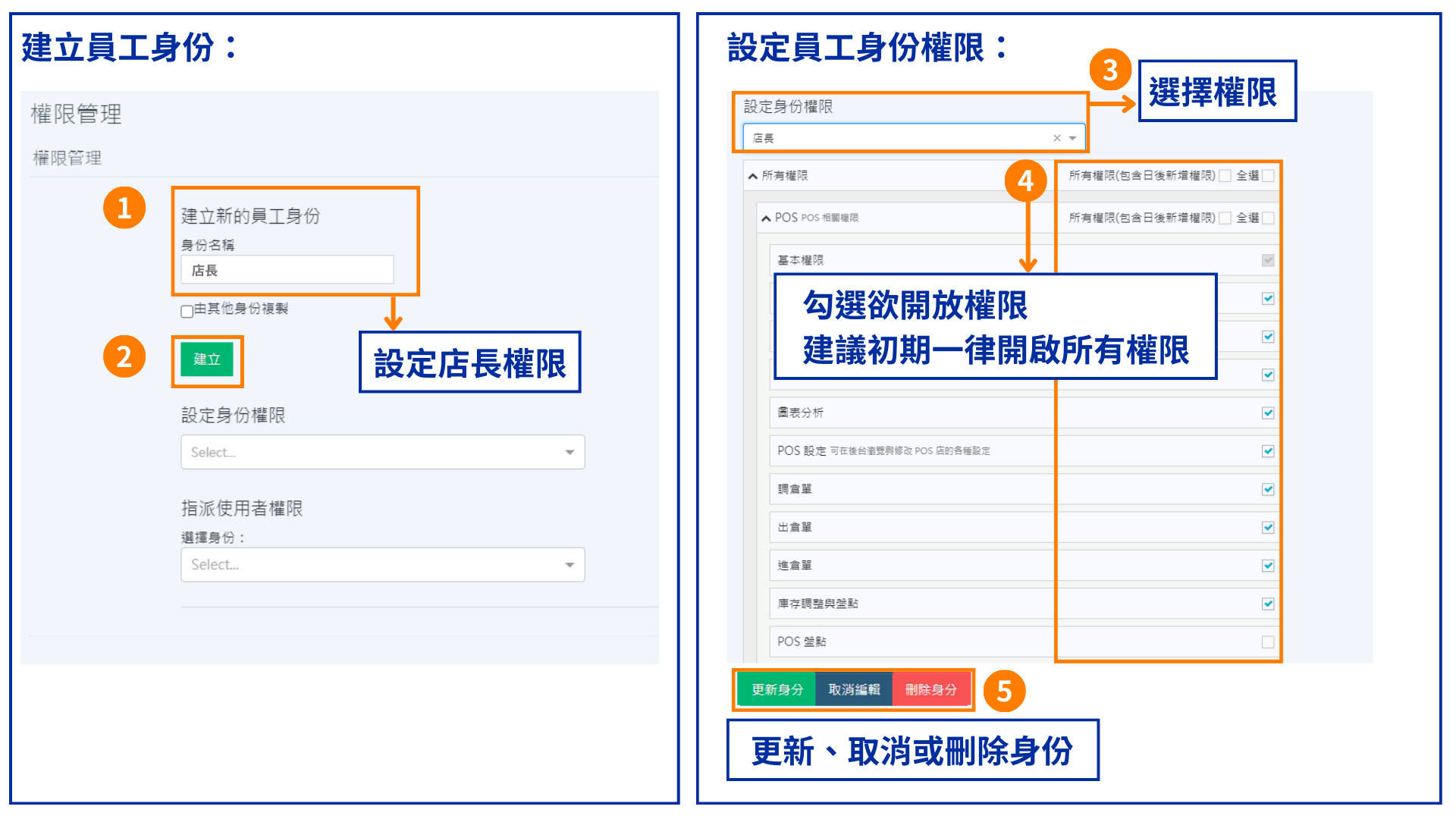Toggle the 基本權限 checkbox

(1268, 260)
